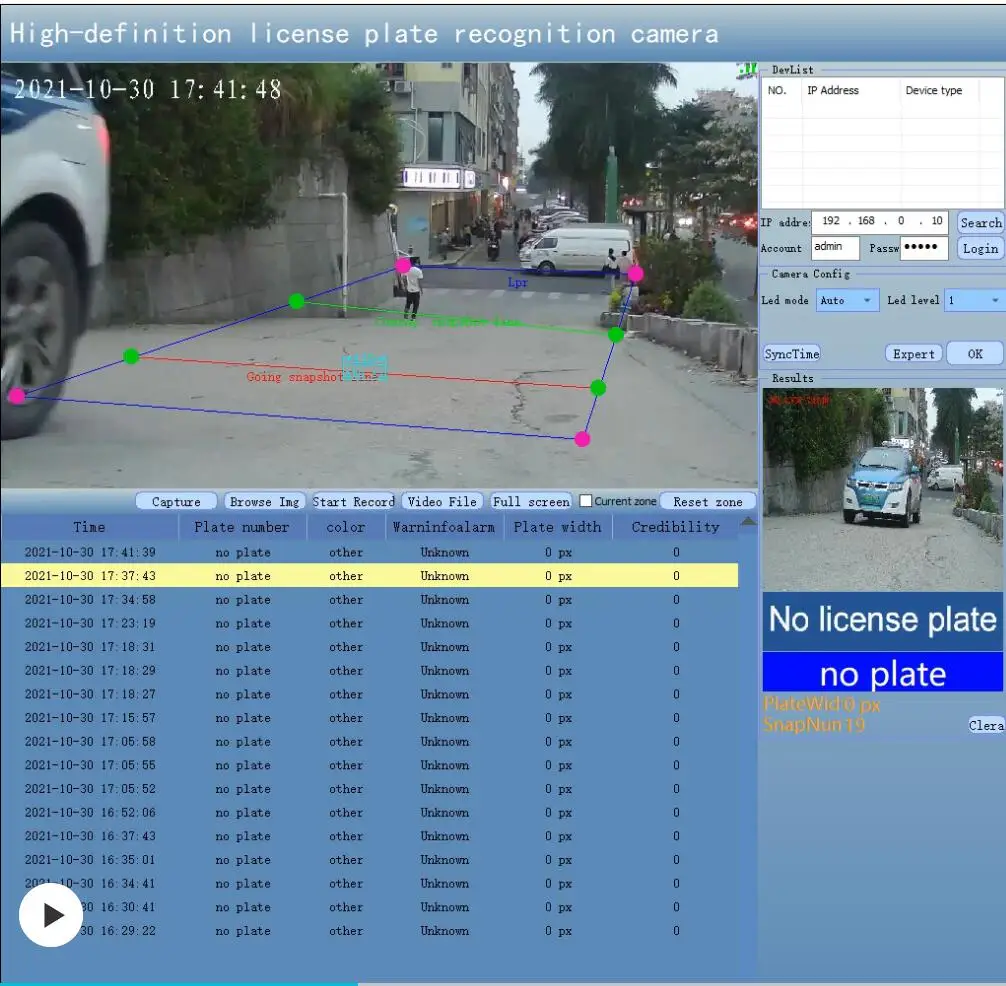Image resolution: width=1006 pixels, height=986 pixels.
Task: Select row with time 16:37:43
Action: 370,836
